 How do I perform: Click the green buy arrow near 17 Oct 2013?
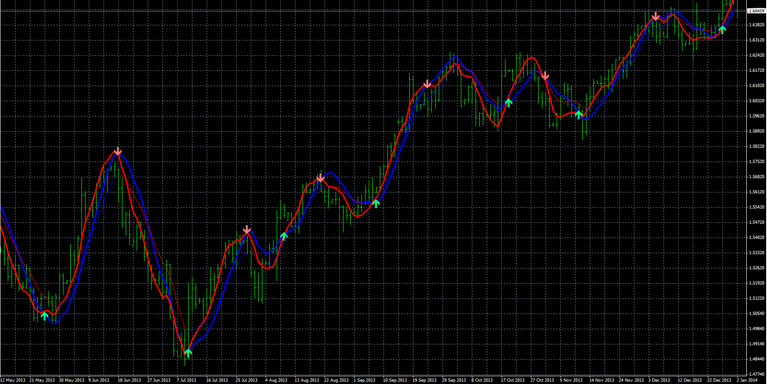click(508, 103)
